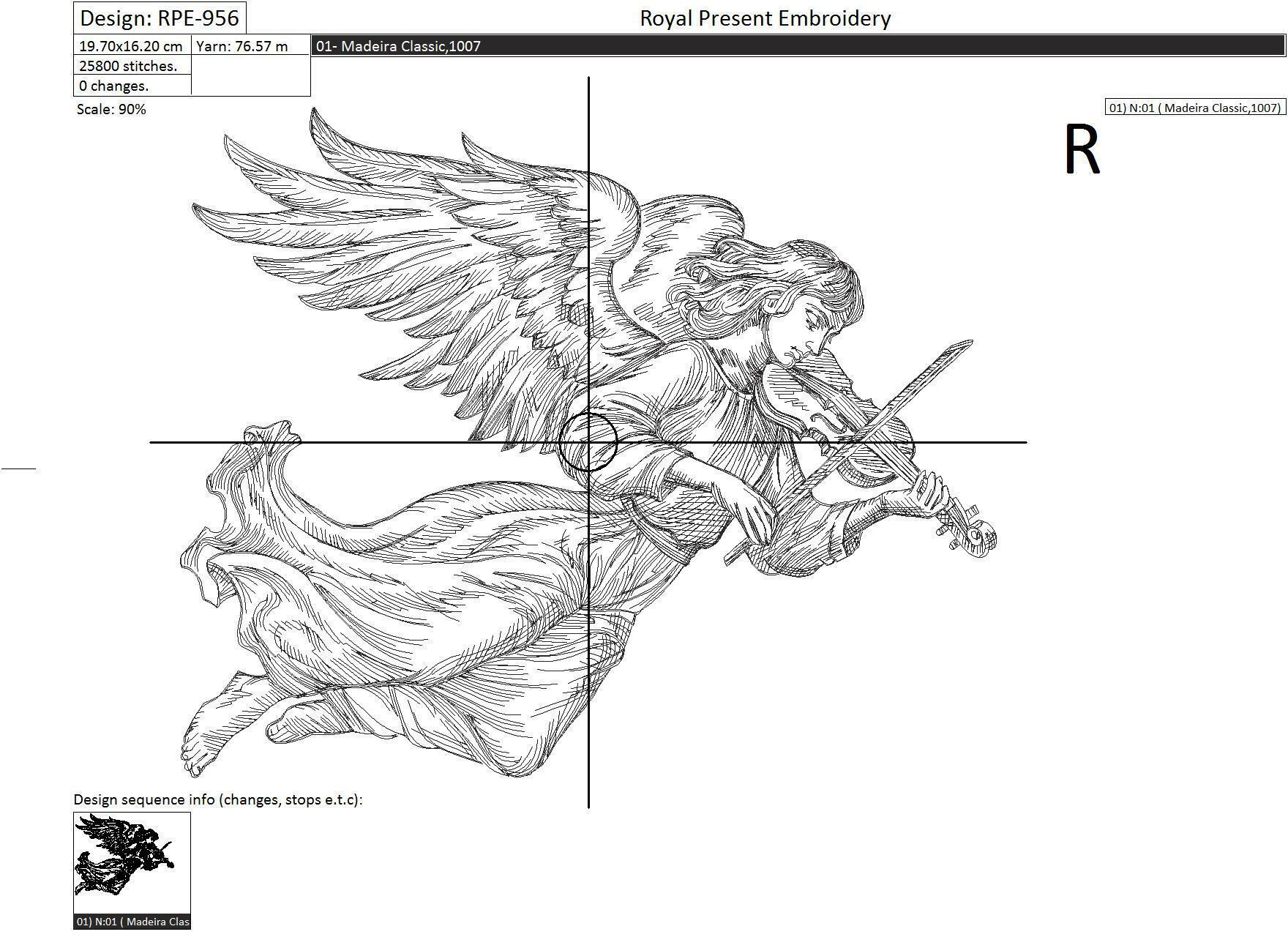1288x937 pixels.
Task: Click the large R letter mark
Action: (x=1082, y=150)
